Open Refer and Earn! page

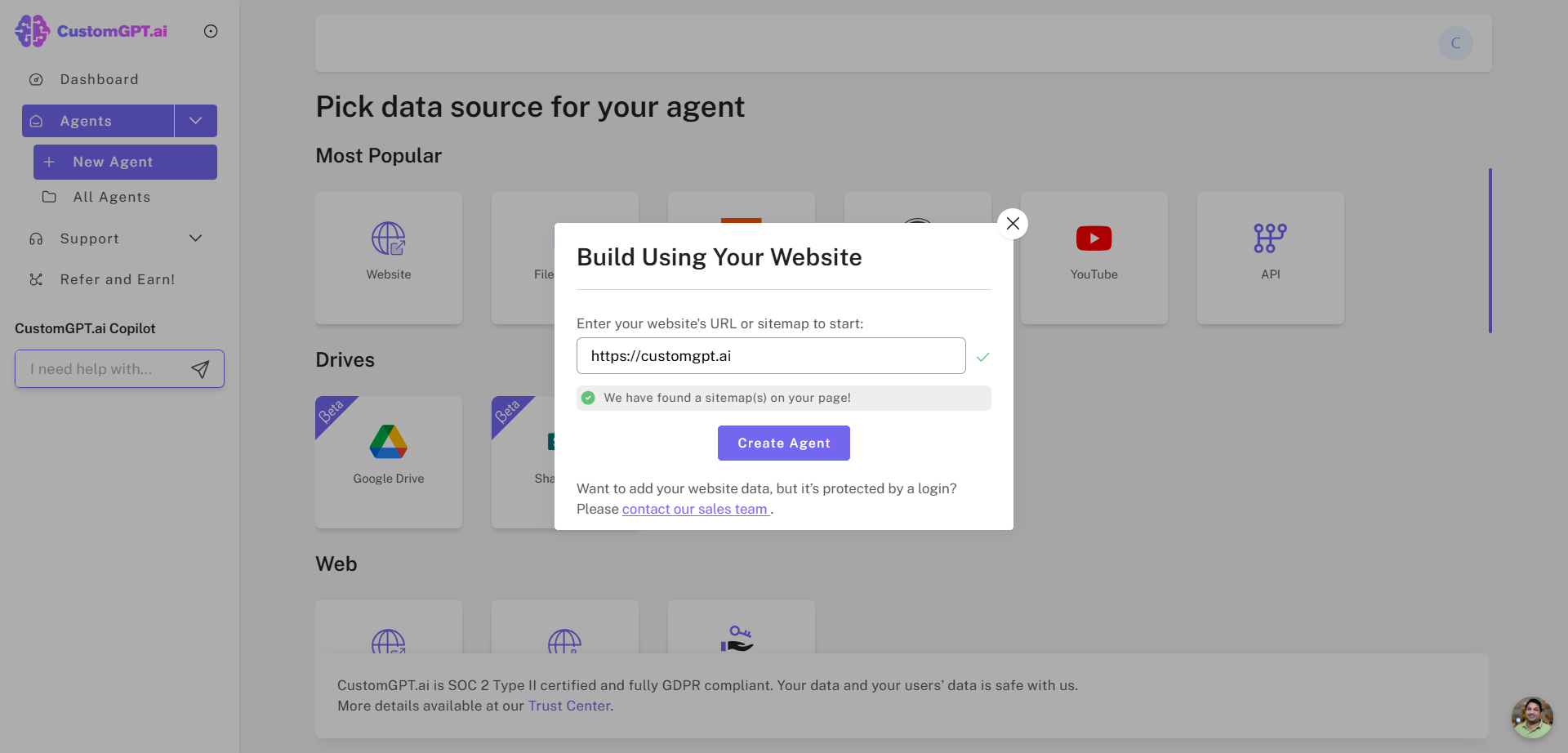(x=119, y=279)
